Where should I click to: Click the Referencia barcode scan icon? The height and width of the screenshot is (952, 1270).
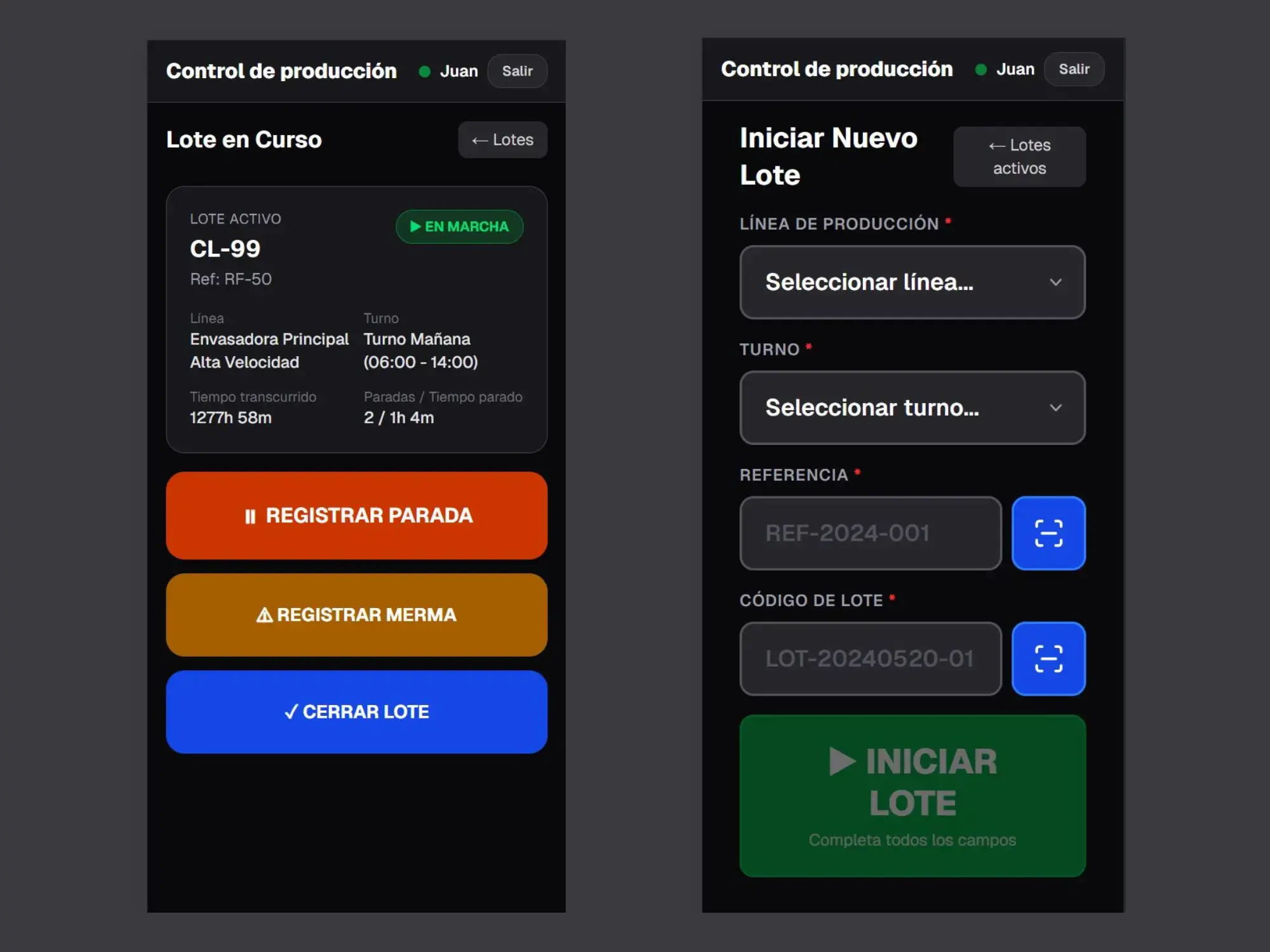tap(1048, 533)
